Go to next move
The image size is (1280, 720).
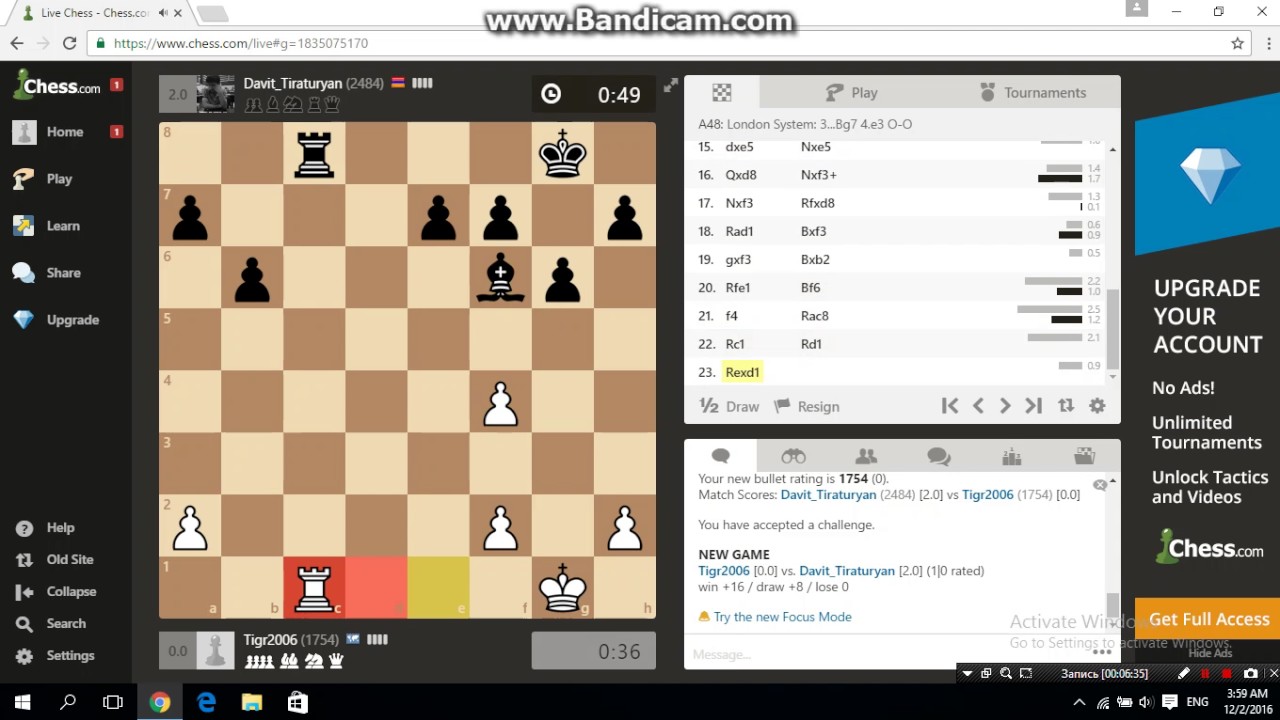coord(1005,405)
